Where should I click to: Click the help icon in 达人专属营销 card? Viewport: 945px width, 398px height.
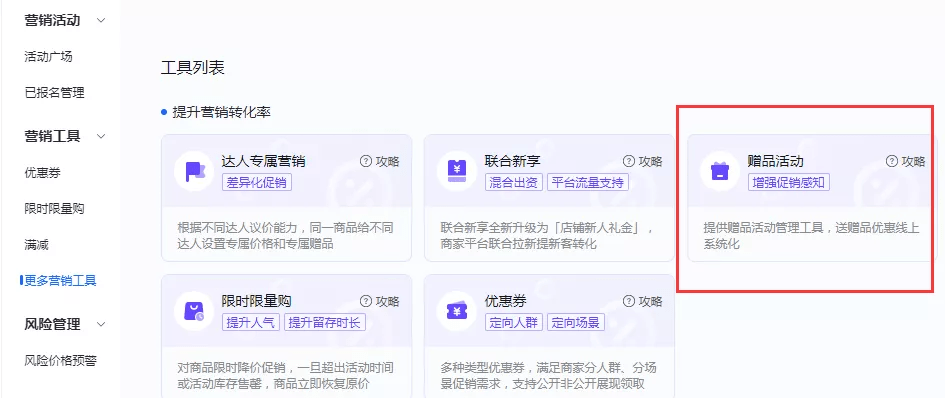(x=366, y=161)
